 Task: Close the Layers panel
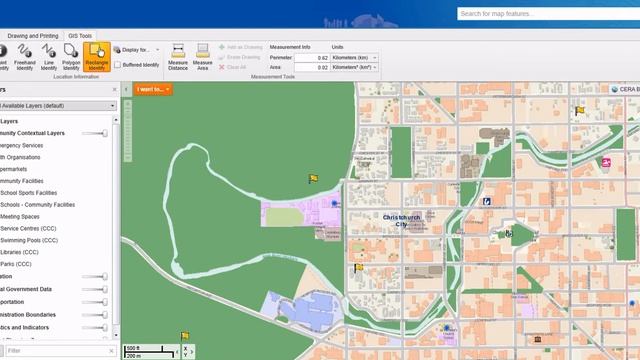pos(115,89)
